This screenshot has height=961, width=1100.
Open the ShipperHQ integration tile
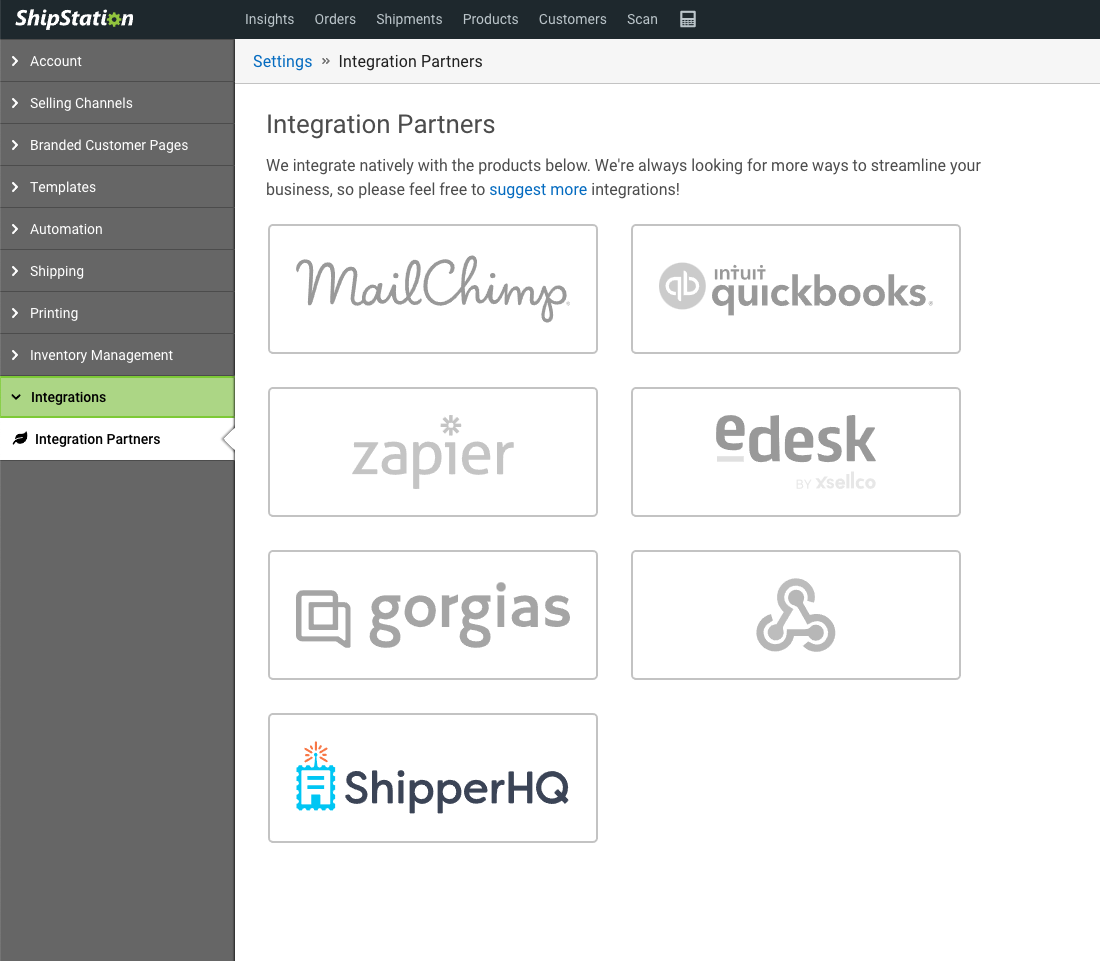[x=433, y=778]
